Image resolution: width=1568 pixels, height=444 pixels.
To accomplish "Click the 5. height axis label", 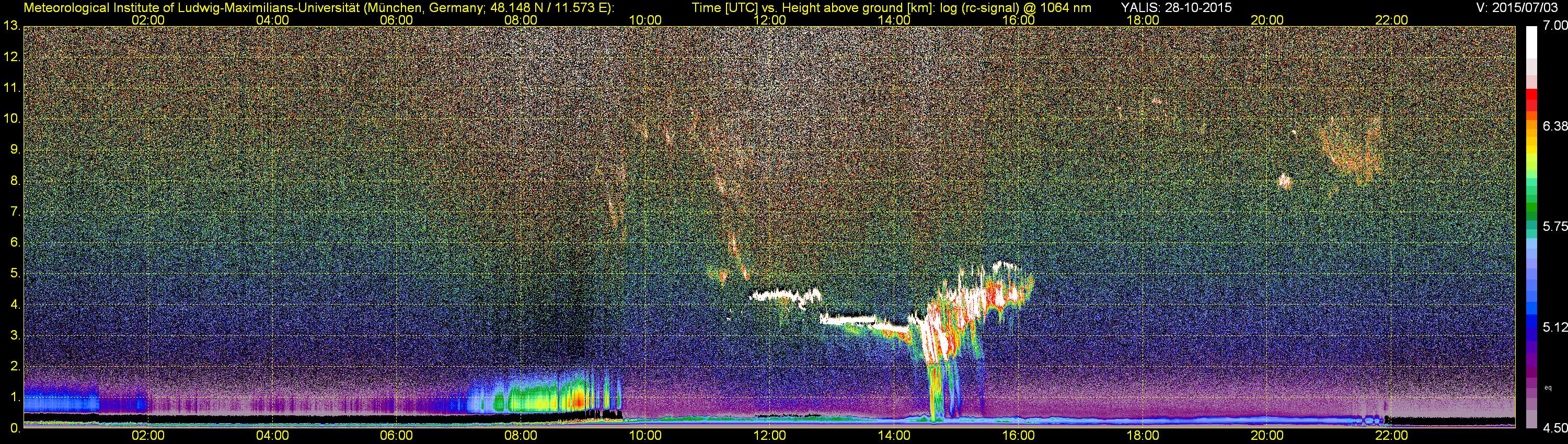I will point(15,273).
